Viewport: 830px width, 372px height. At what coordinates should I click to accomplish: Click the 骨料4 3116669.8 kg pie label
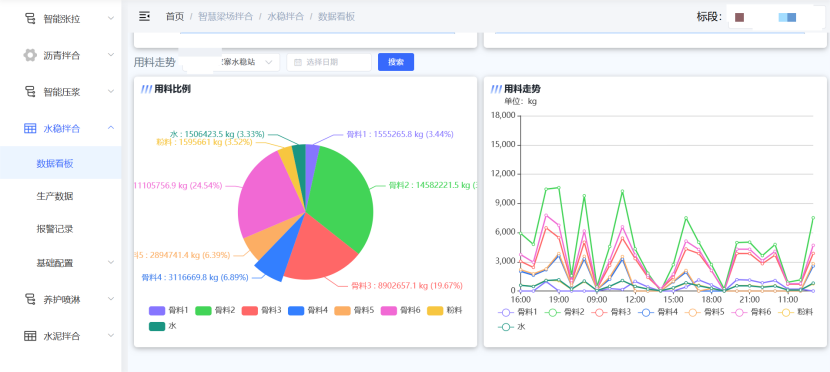(195, 277)
